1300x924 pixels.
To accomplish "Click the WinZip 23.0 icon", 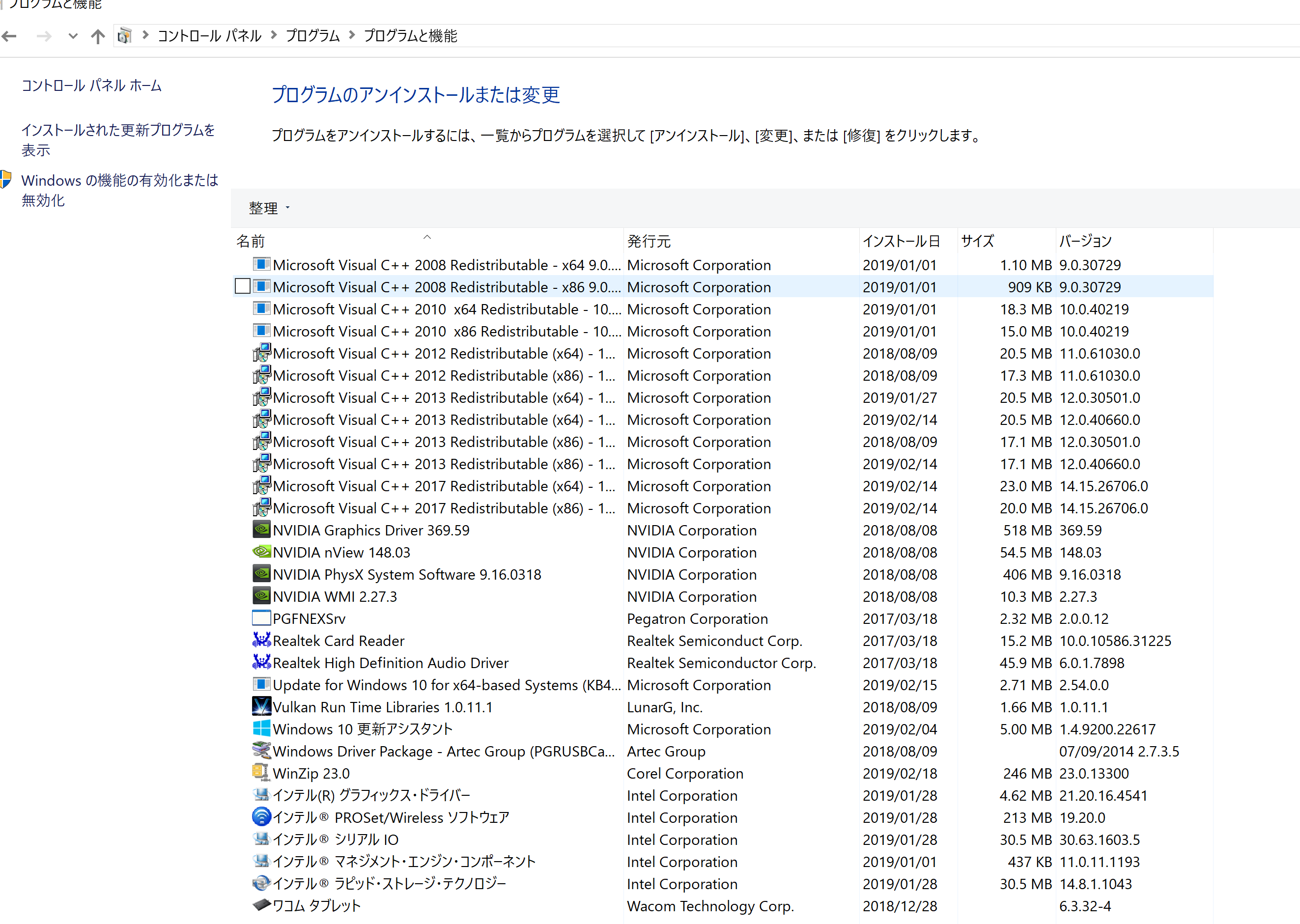I will click(x=261, y=773).
